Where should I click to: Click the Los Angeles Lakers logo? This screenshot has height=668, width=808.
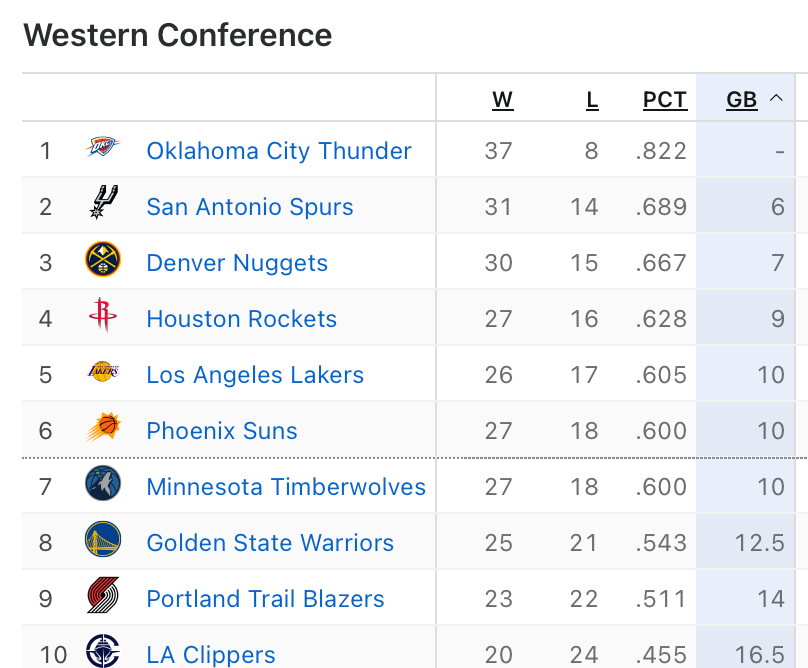point(103,374)
